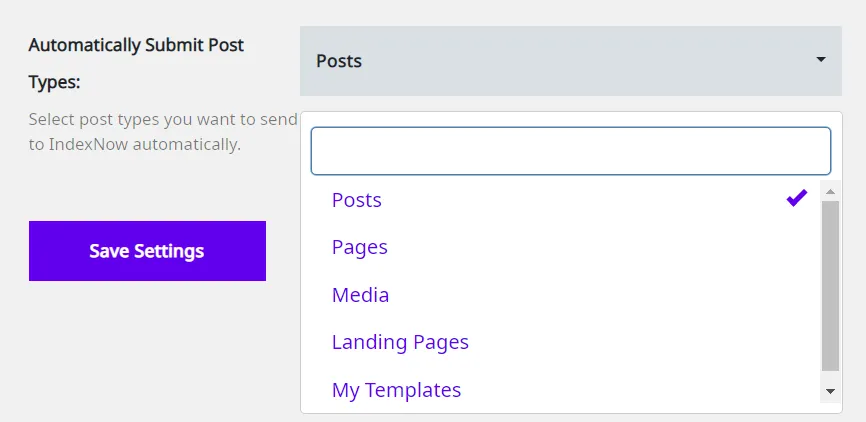Click the grey scrollbar thumb in options list
Screen dimensions: 866x422
(x=830, y=286)
